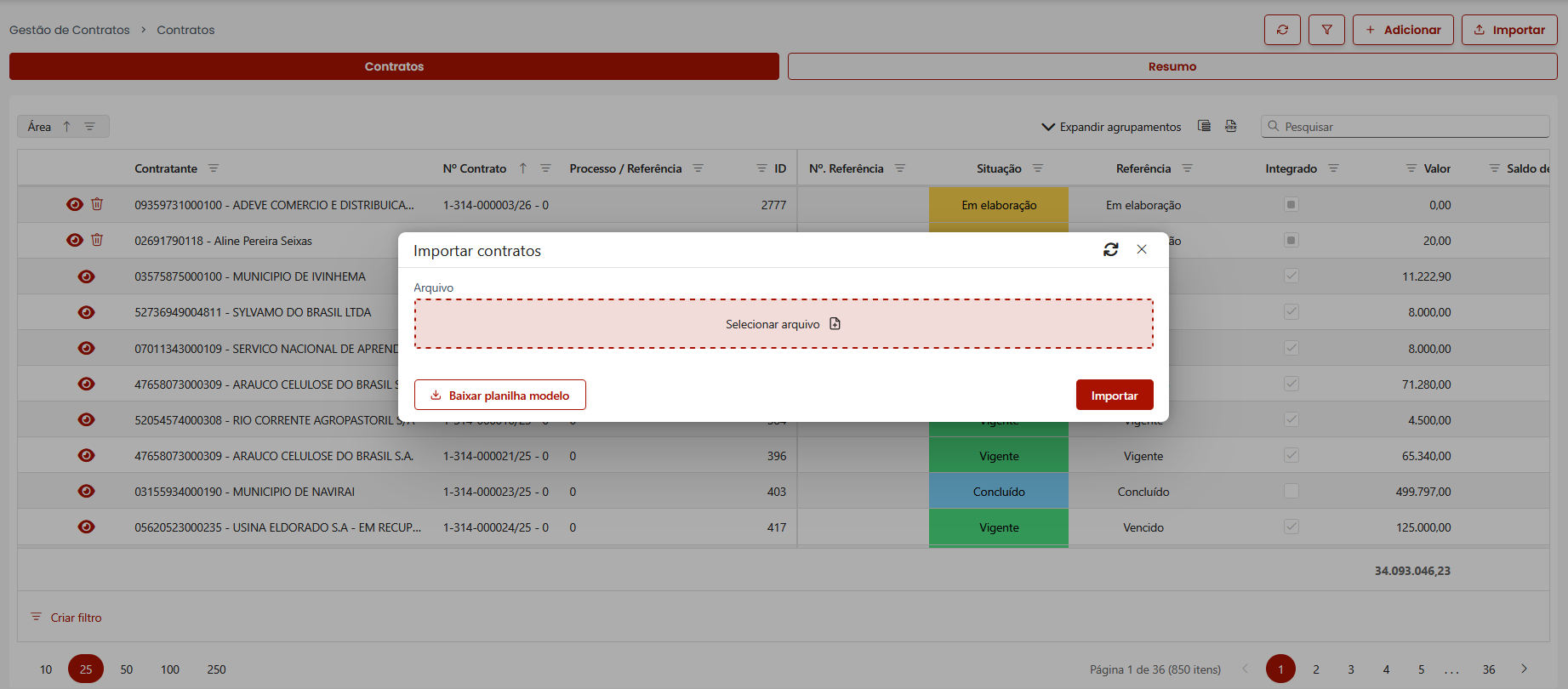Click the refresh icon in the top toolbar
1568x689 pixels.
tap(1282, 30)
